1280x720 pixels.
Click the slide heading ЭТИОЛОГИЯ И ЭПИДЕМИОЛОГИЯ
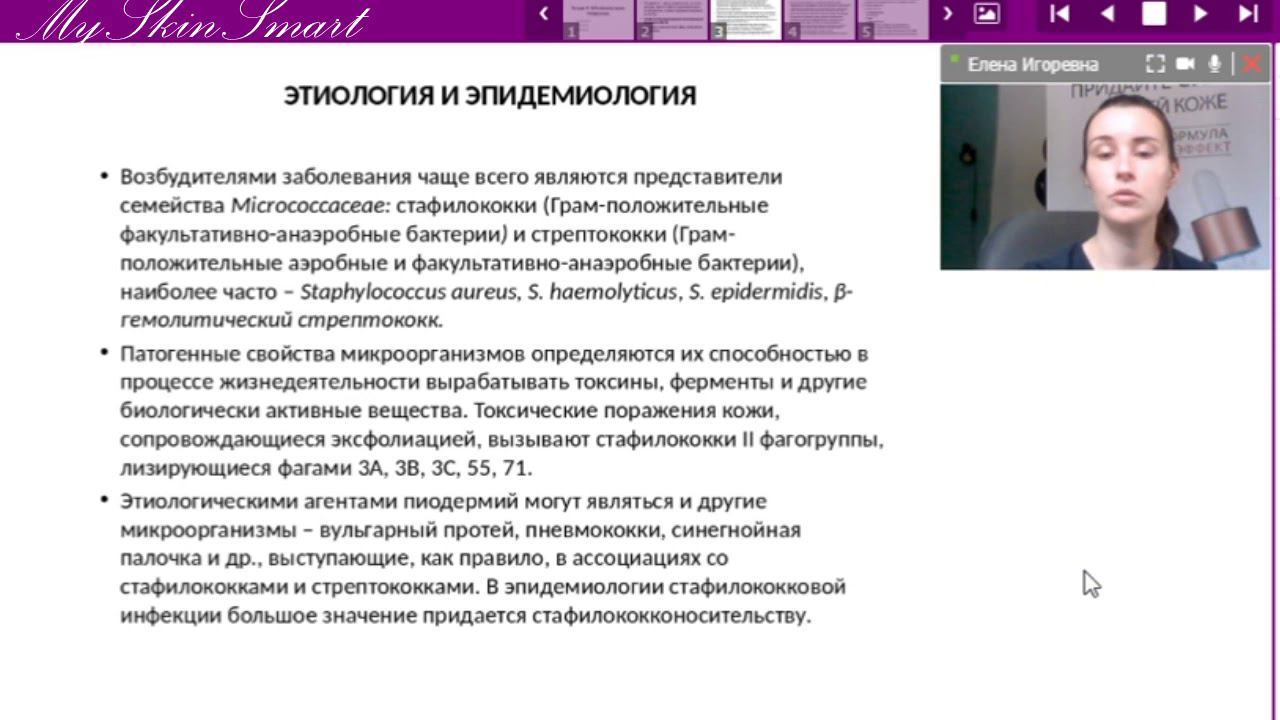pyautogui.click(x=490, y=96)
